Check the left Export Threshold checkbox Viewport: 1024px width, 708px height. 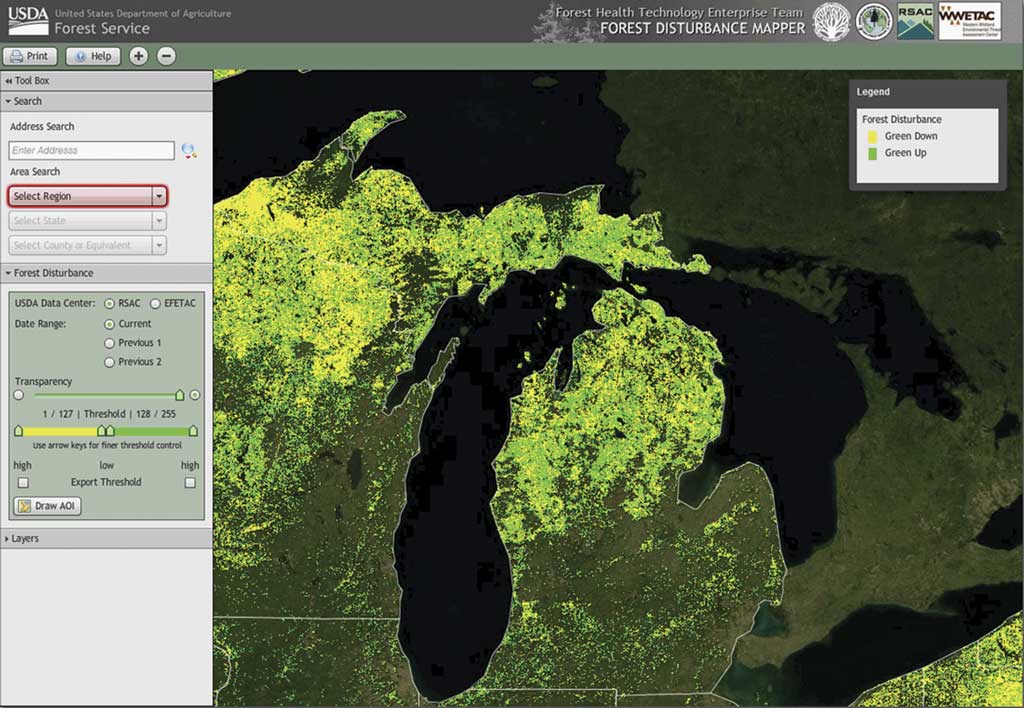point(24,483)
